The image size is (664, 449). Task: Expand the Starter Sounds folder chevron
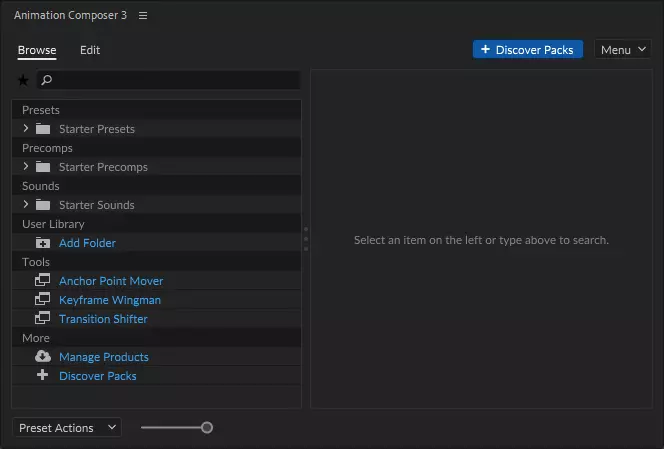(x=26, y=205)
